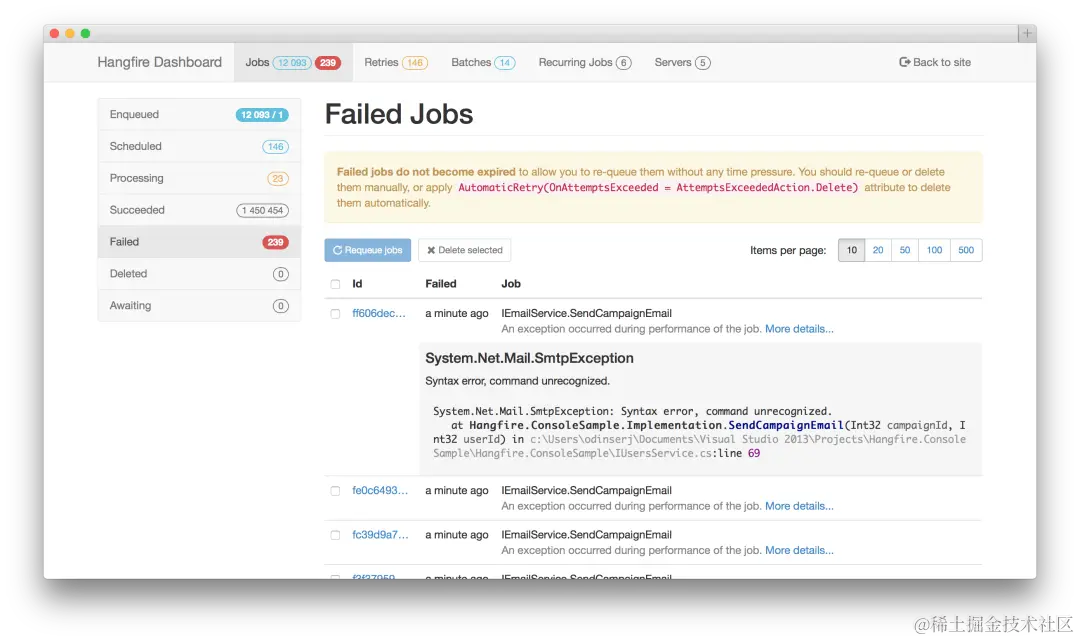
Task: Click SendCampaignEmail method in stack trace
Action: coord(786,425)
